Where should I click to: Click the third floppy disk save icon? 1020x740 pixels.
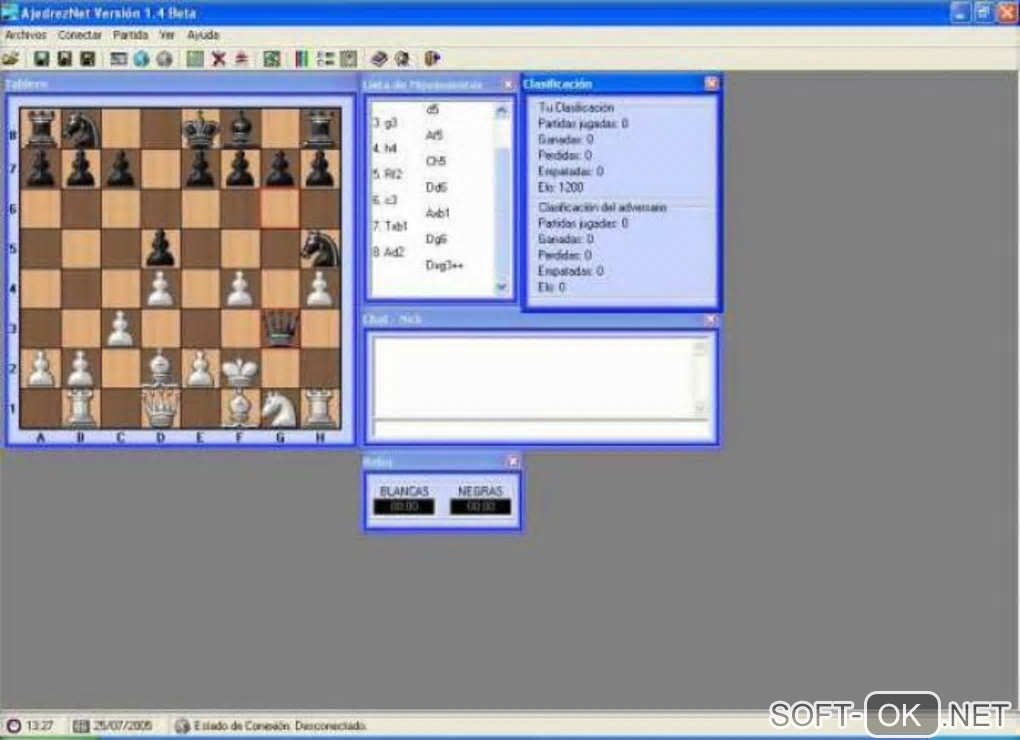pyautogui.click(x=87, y=59)
